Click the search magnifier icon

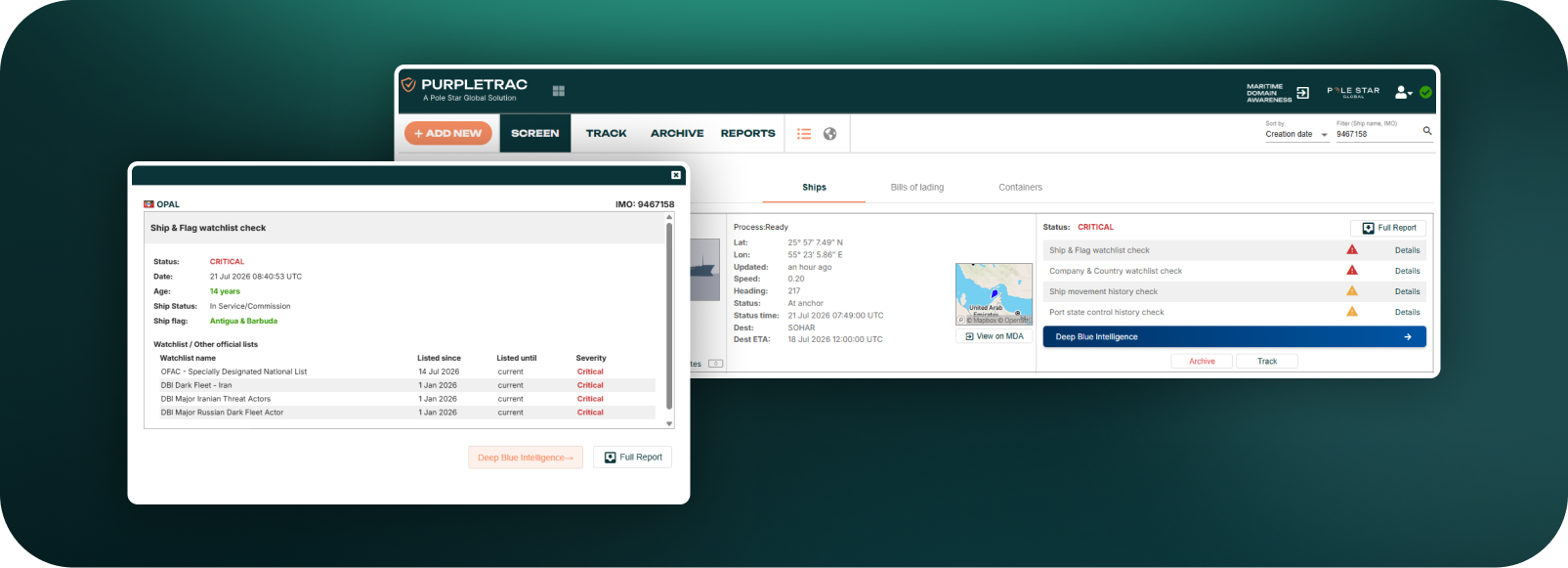click(1427, 130)
